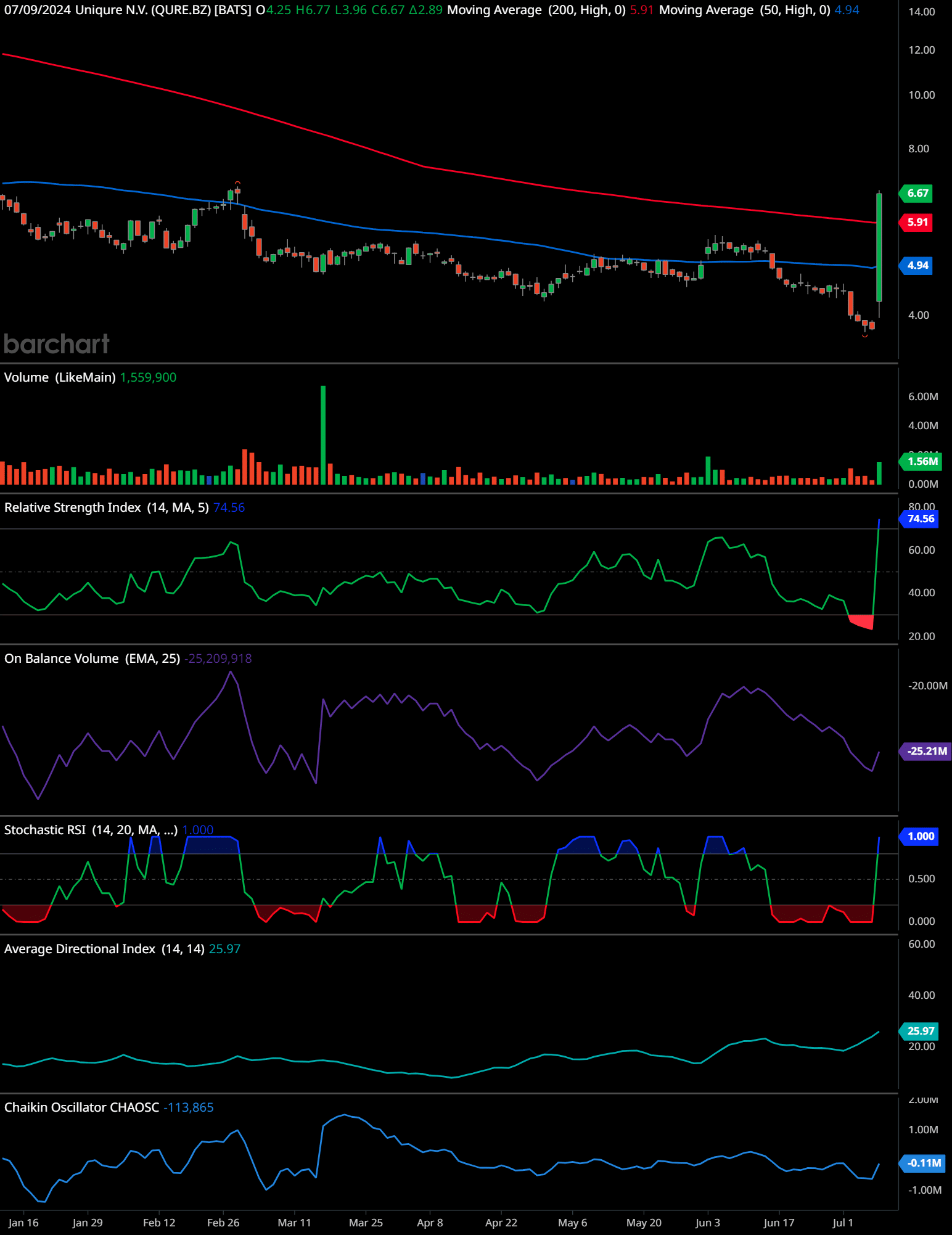The height and width of the screenshot is (1235, 952).
Task: Click the tallest green volume spike bar
Action: (x=323, y=435)
